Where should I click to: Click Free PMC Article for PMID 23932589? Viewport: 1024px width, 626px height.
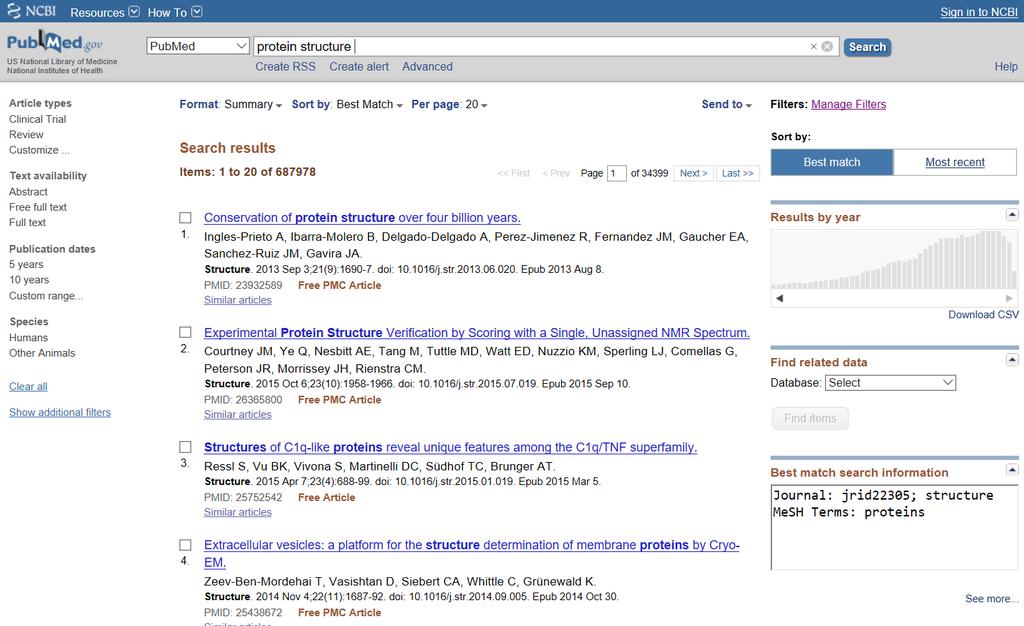340,285
